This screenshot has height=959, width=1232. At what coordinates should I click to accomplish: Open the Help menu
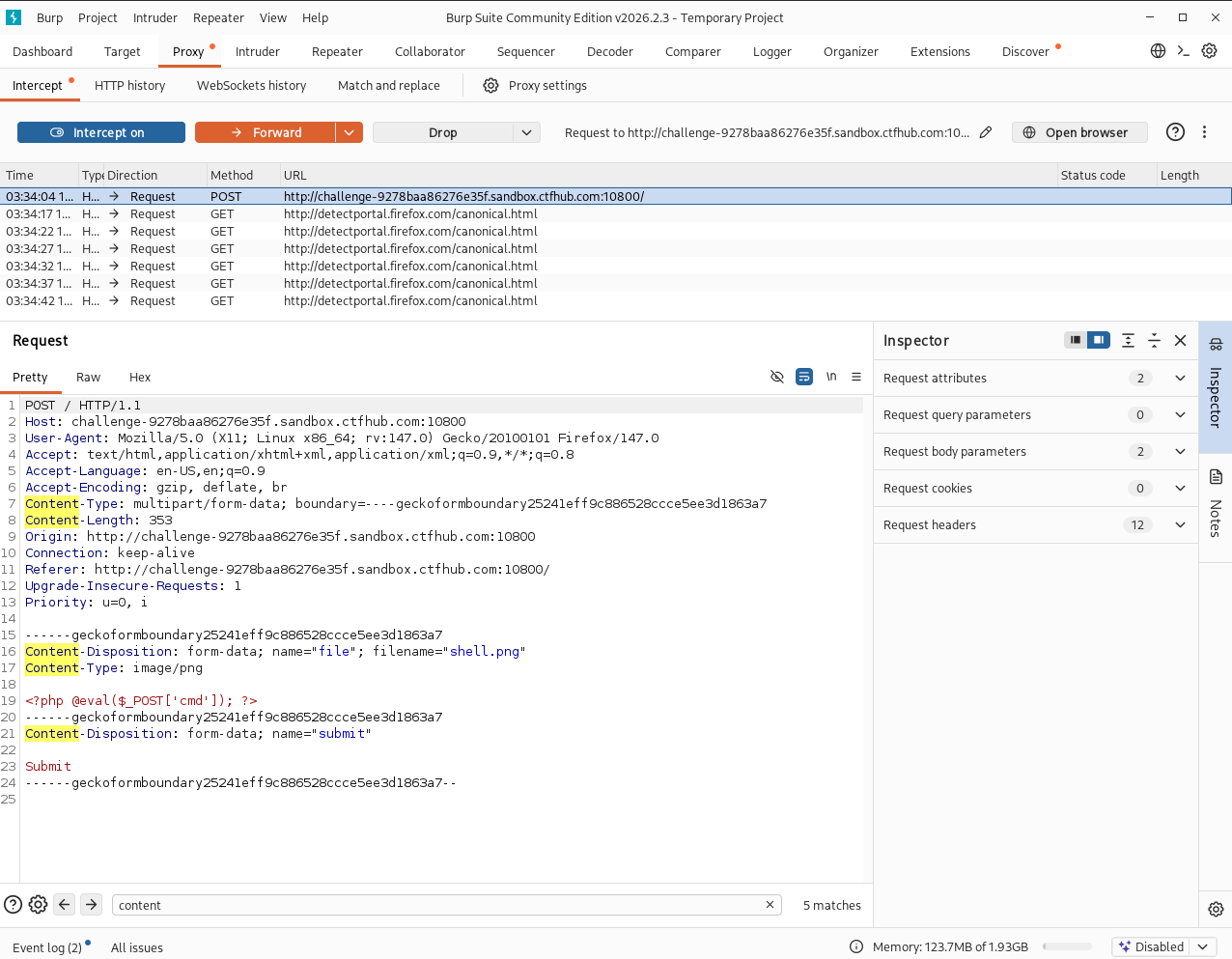pyautogui.click(x=315, y=17)
